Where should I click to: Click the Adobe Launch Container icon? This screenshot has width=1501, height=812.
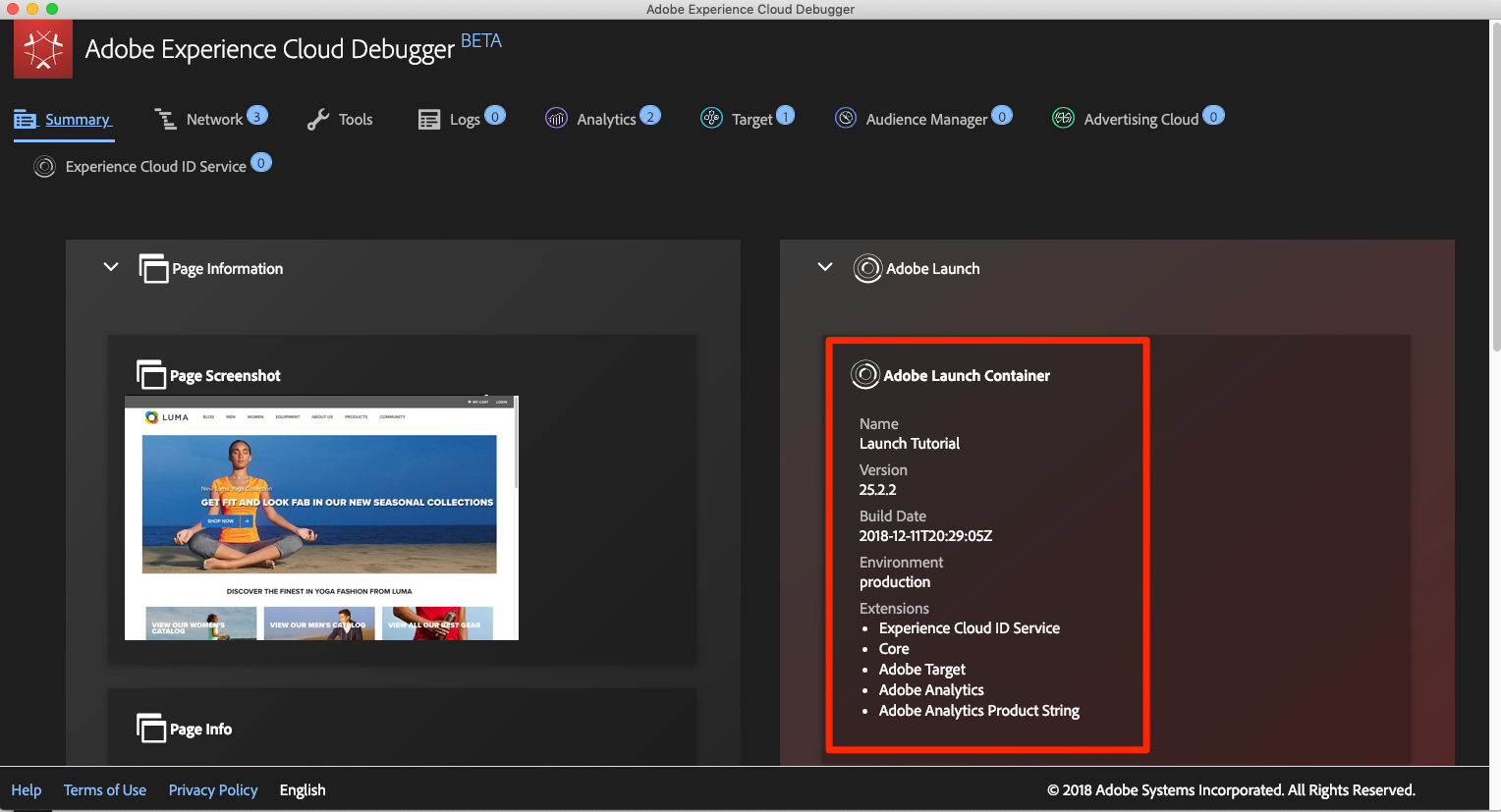click(865, 375)
